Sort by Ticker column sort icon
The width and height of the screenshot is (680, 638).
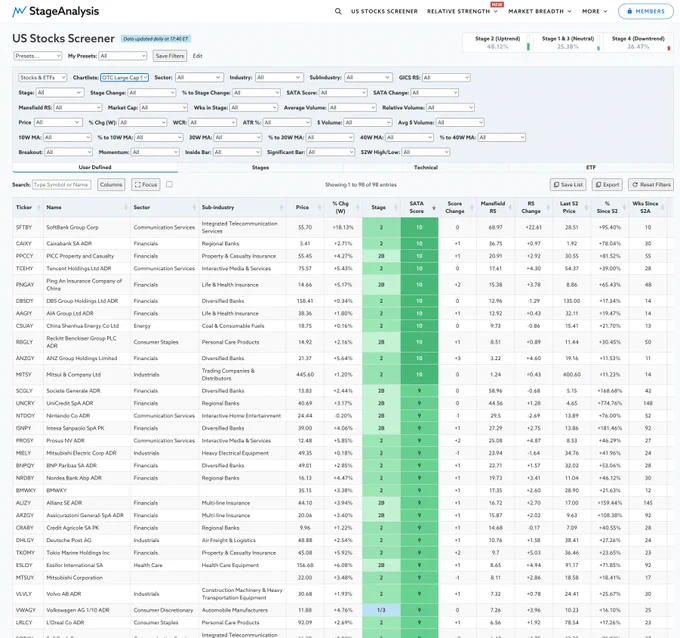tap(39, 208)
